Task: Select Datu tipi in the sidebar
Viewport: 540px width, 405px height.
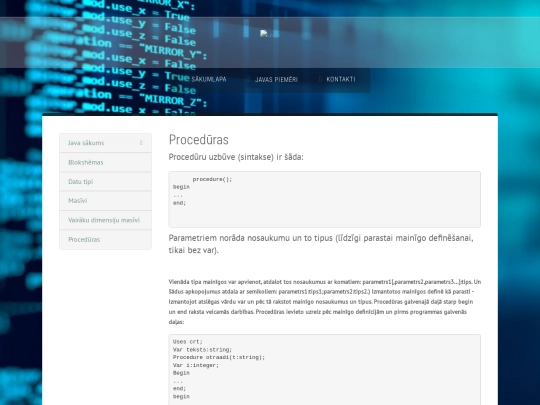Action: [x=105, y=181]
